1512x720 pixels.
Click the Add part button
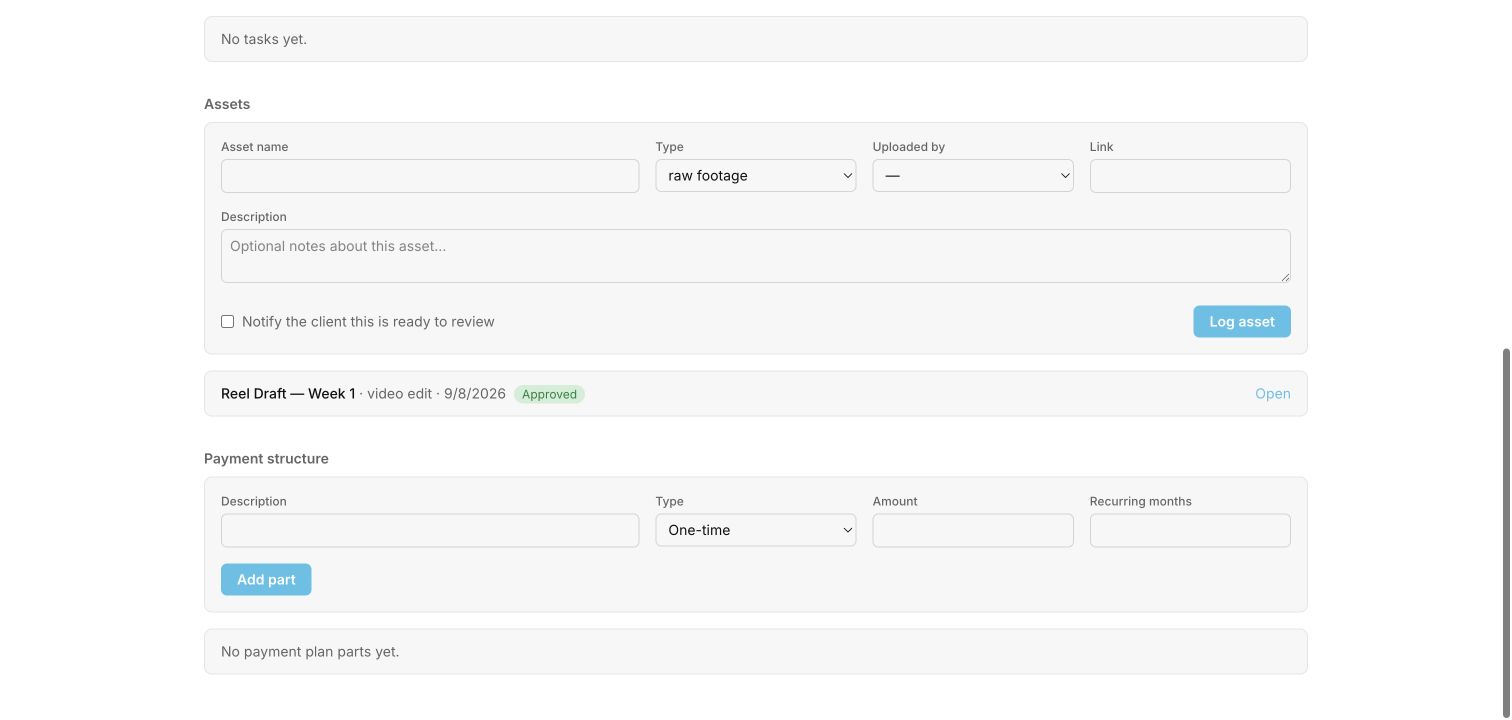(x=266, y=580)
